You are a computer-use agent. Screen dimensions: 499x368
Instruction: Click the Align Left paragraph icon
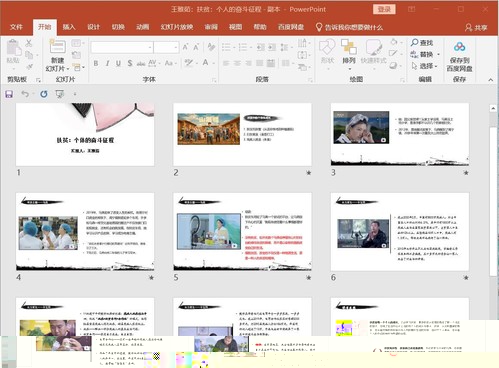[226, 63]
